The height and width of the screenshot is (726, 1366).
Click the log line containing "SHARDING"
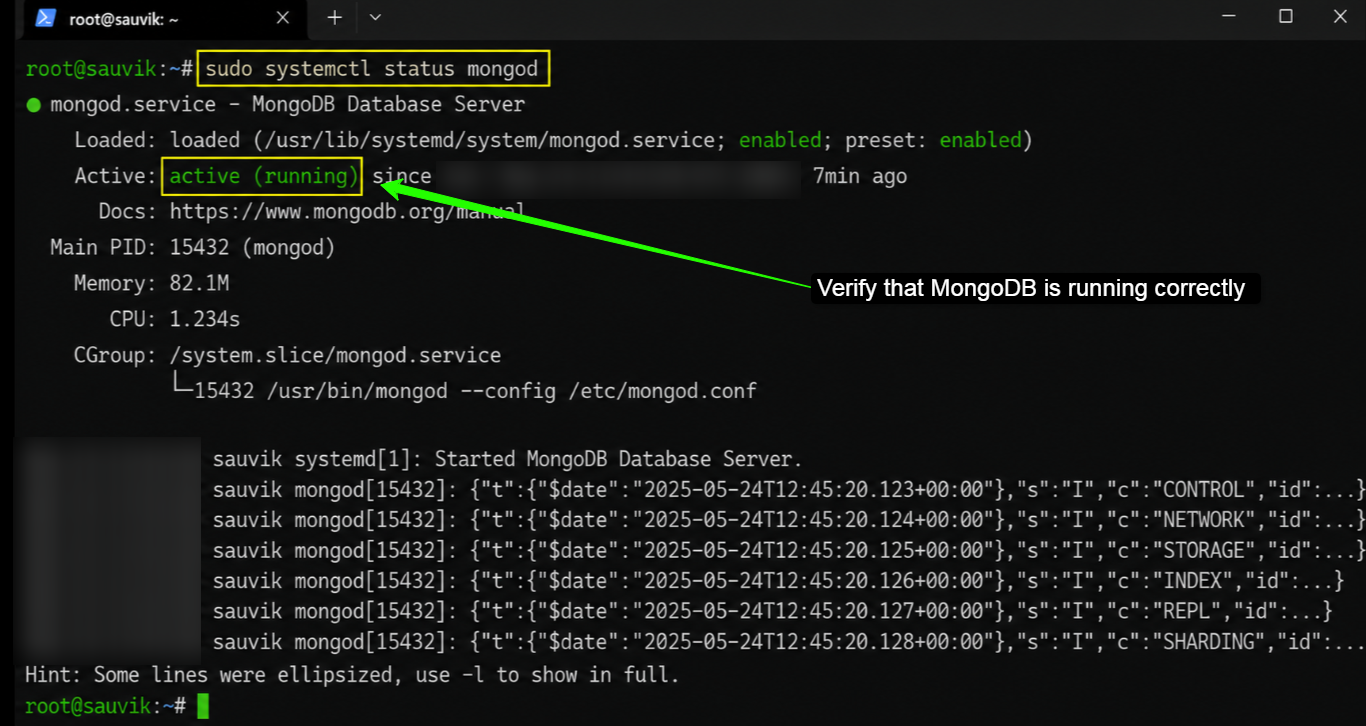point(789,641)
